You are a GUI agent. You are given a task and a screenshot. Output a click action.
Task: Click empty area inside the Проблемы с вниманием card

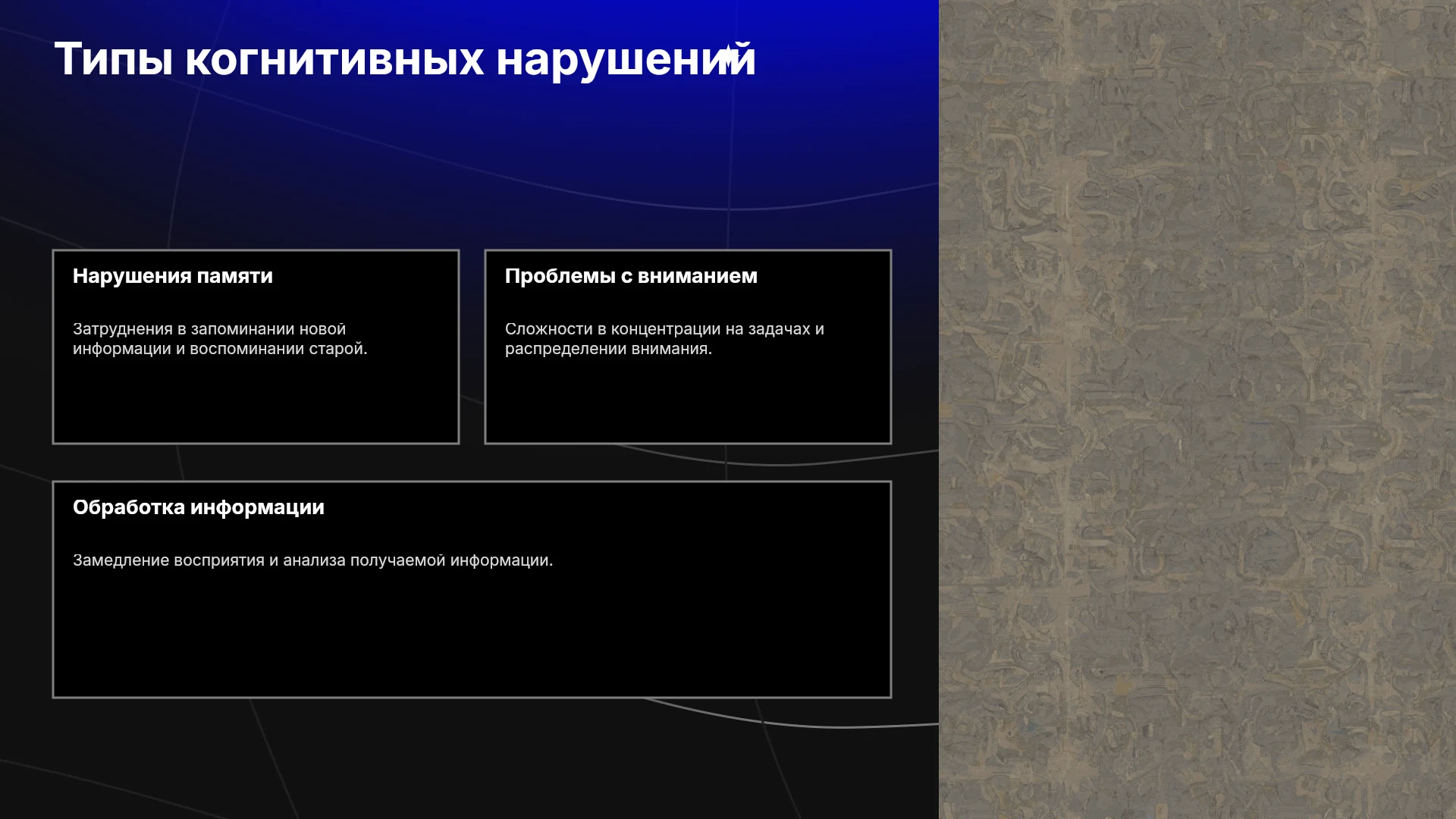pos(688,402)
